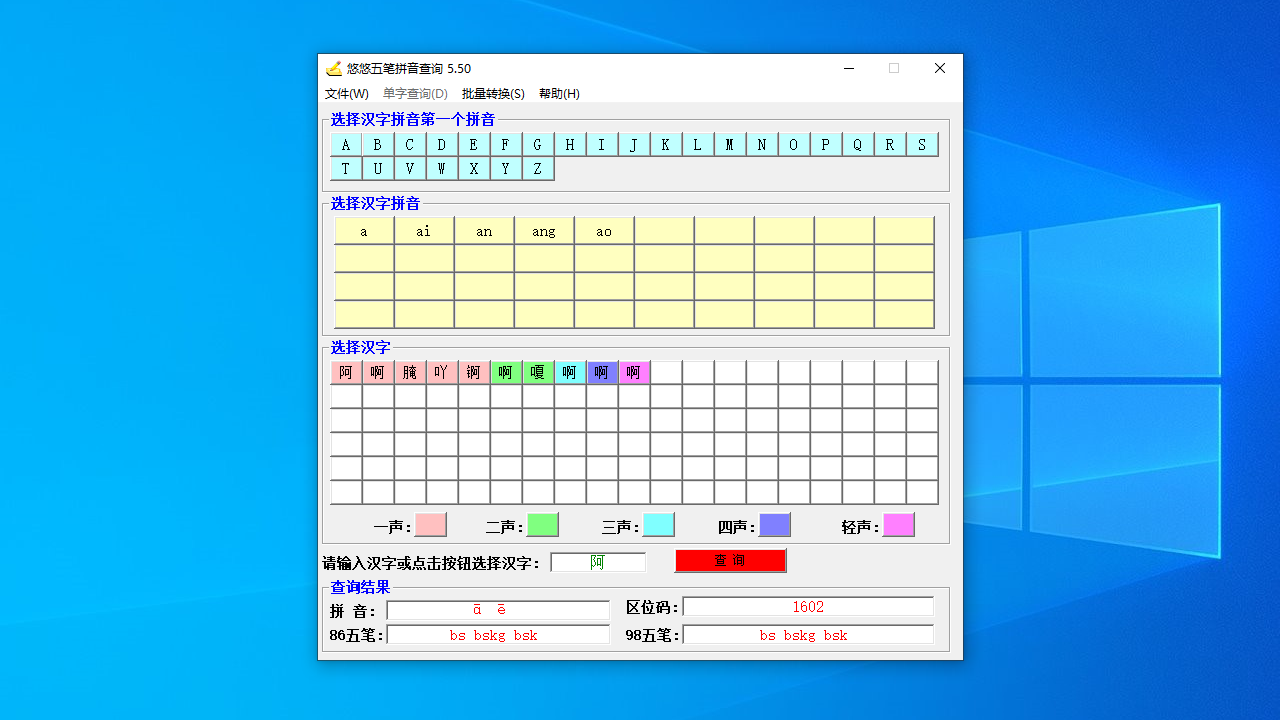This screenshot has width=1280, height=720.
Task: Select the letter A pinyin initial button
Action: click(345, 144)
